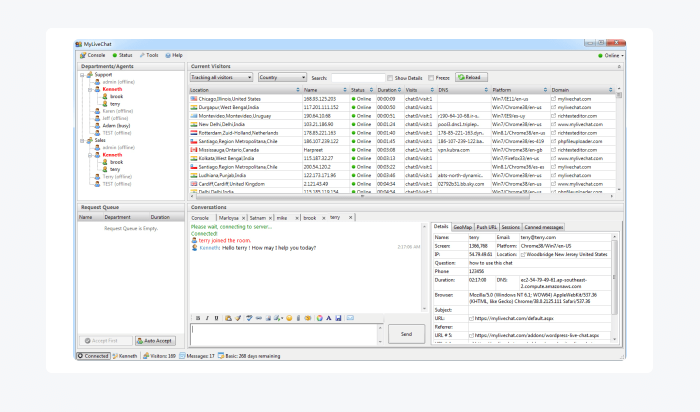700x412 pixels.
Task: Tick the Freeze checkbox
Action: 431,78
